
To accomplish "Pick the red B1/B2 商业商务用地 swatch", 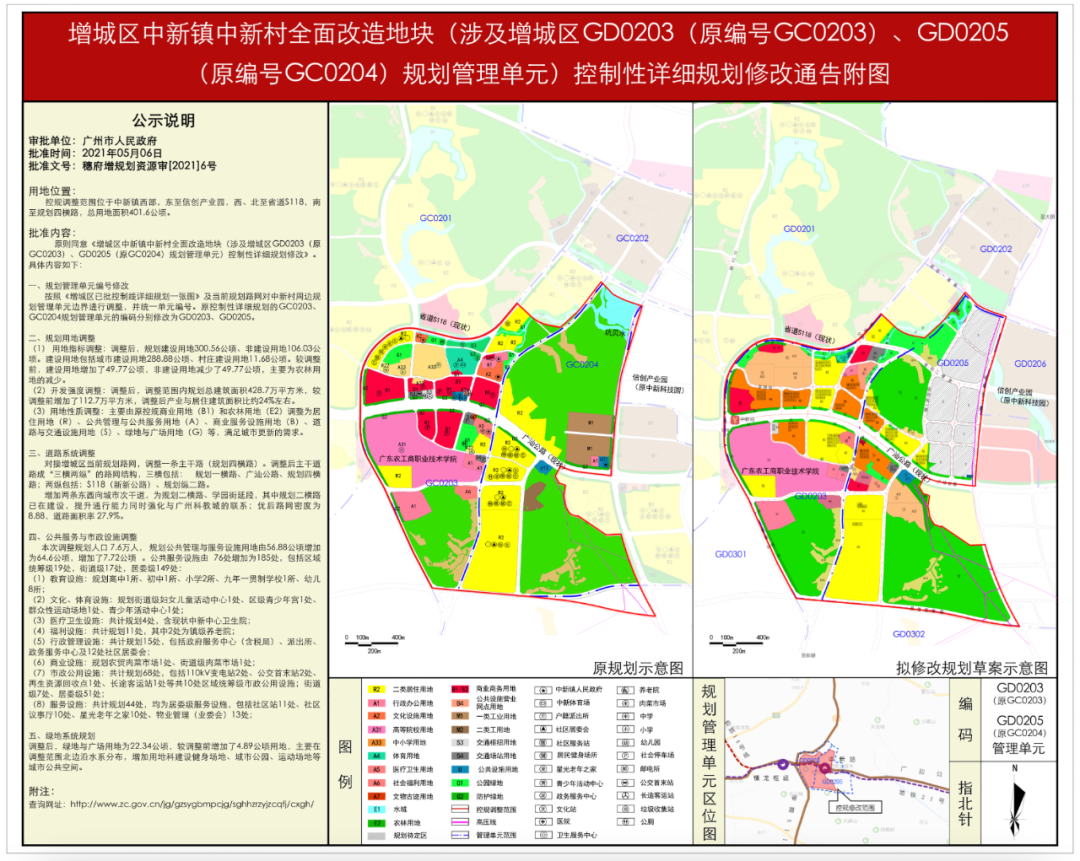I will pyautogui.click(x=459, y=689).
